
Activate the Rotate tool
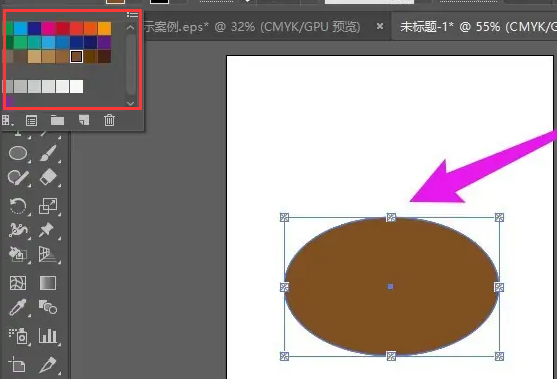pyautogui.click(x=18, y=206)
